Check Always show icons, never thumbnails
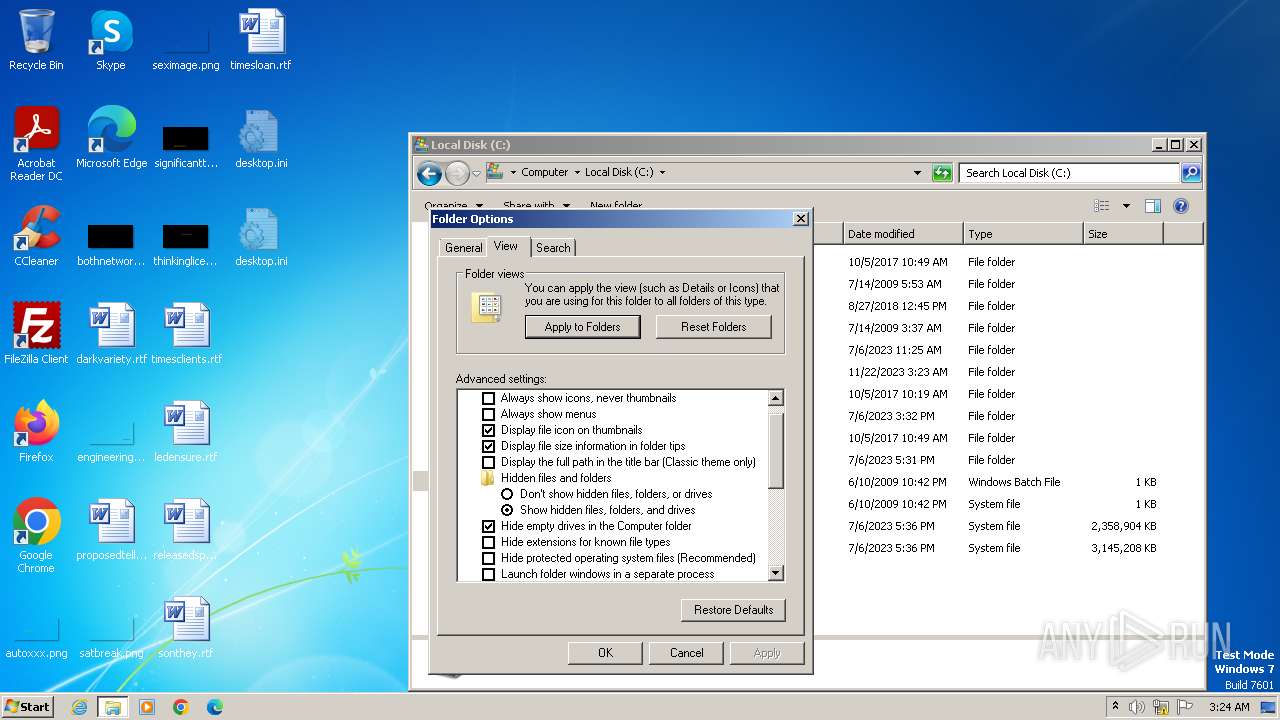Viewport: 1280px width, 720px height. tap(488, 398)
